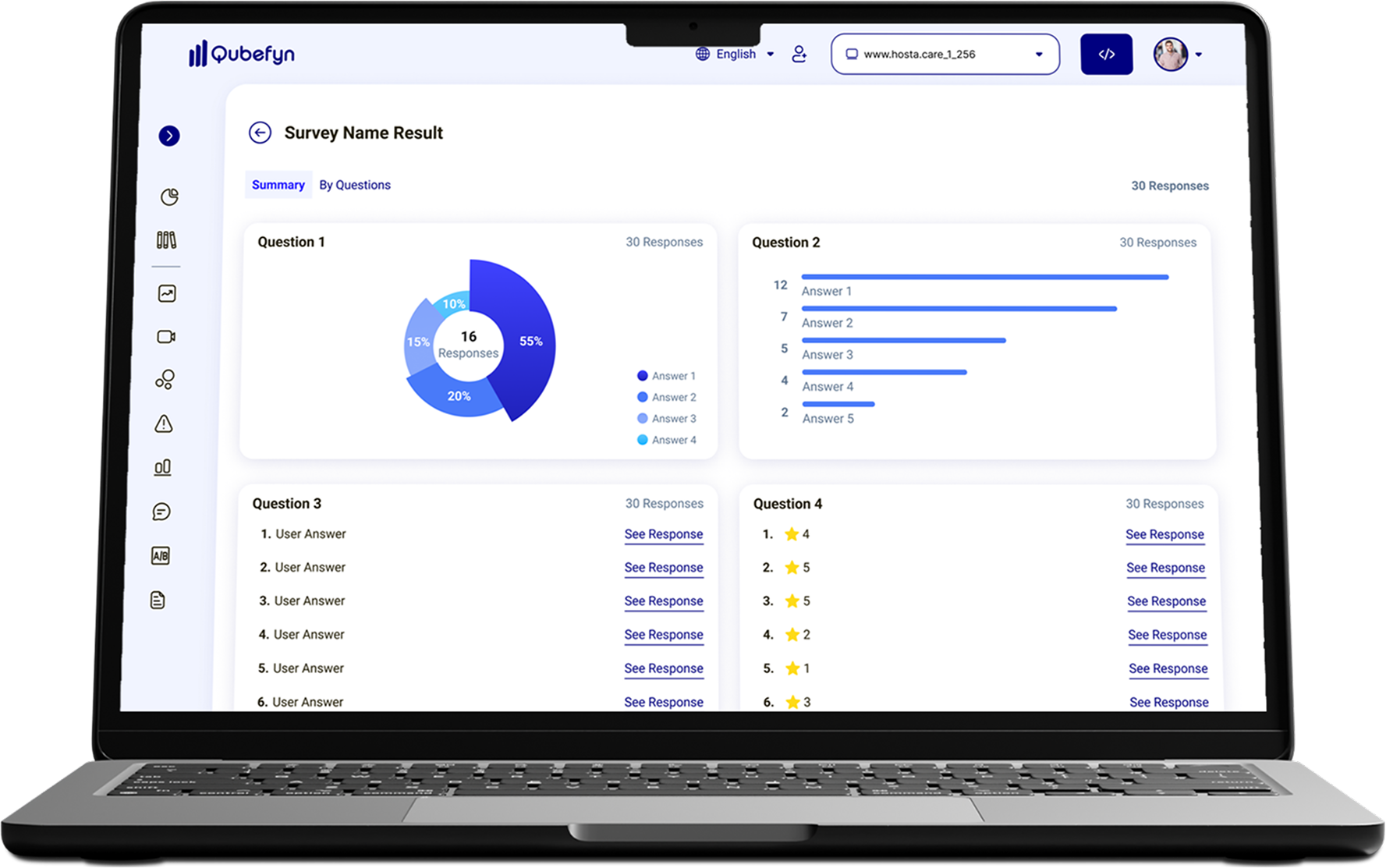1386x868 pixels.
Task: Open the trend chart sidebar icon
Action: click(167, 293)
